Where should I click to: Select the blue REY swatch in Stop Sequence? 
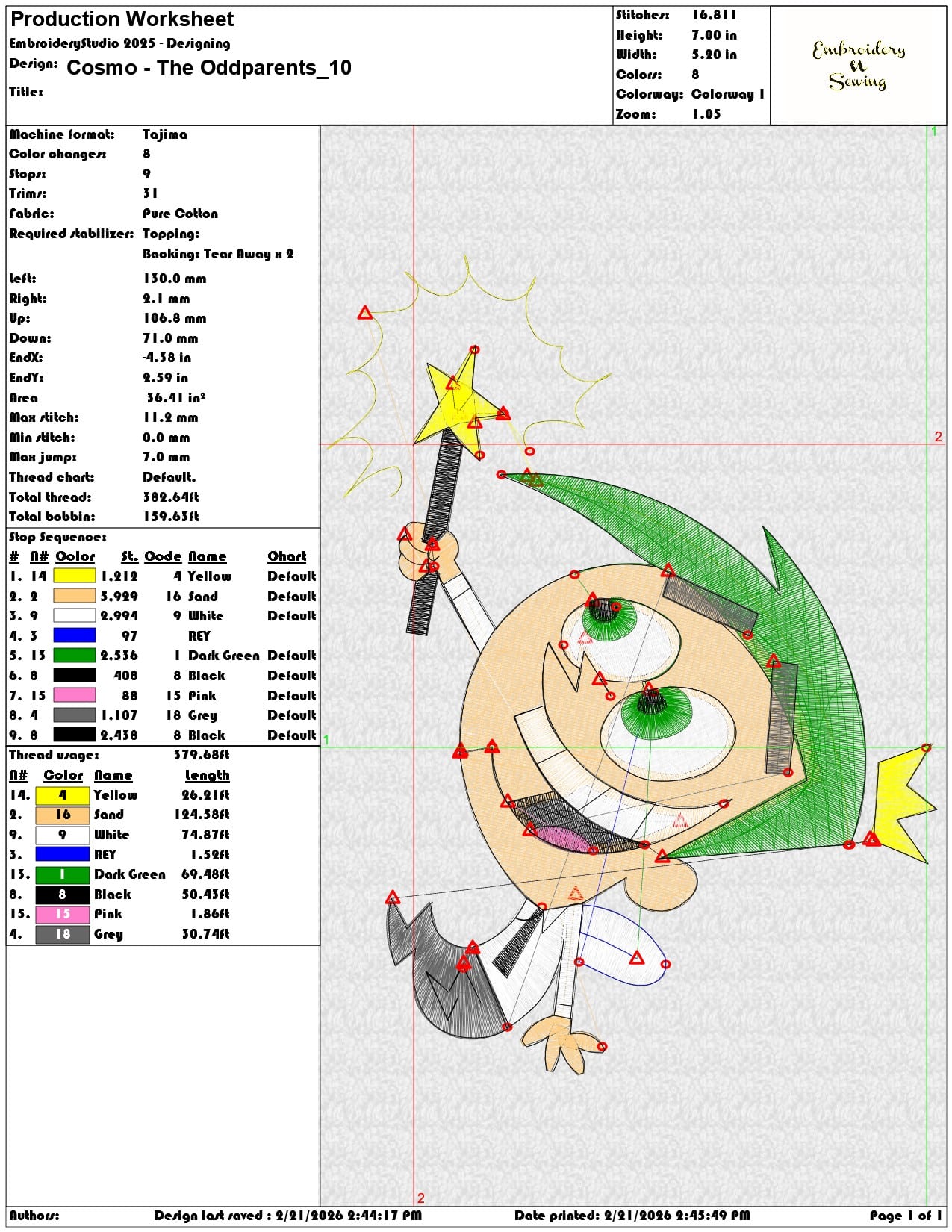(x=75, y=635)
